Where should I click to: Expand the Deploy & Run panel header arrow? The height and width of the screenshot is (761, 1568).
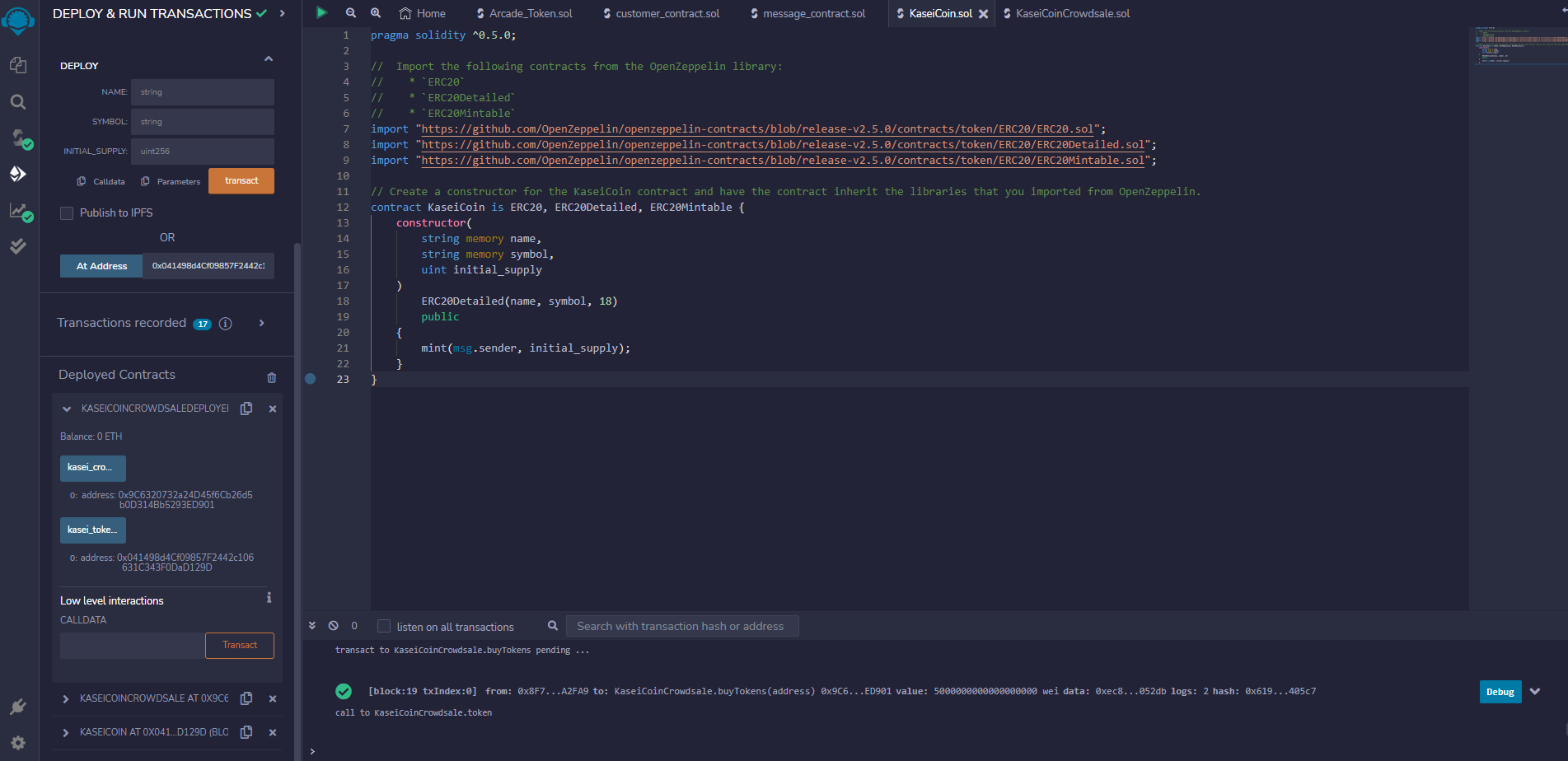point(283,13)
